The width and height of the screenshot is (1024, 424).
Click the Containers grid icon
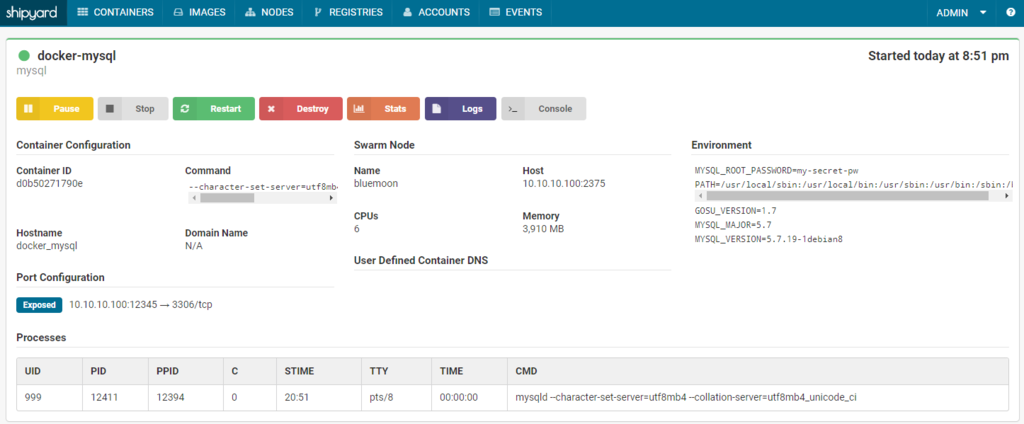[x=83, y=12]
